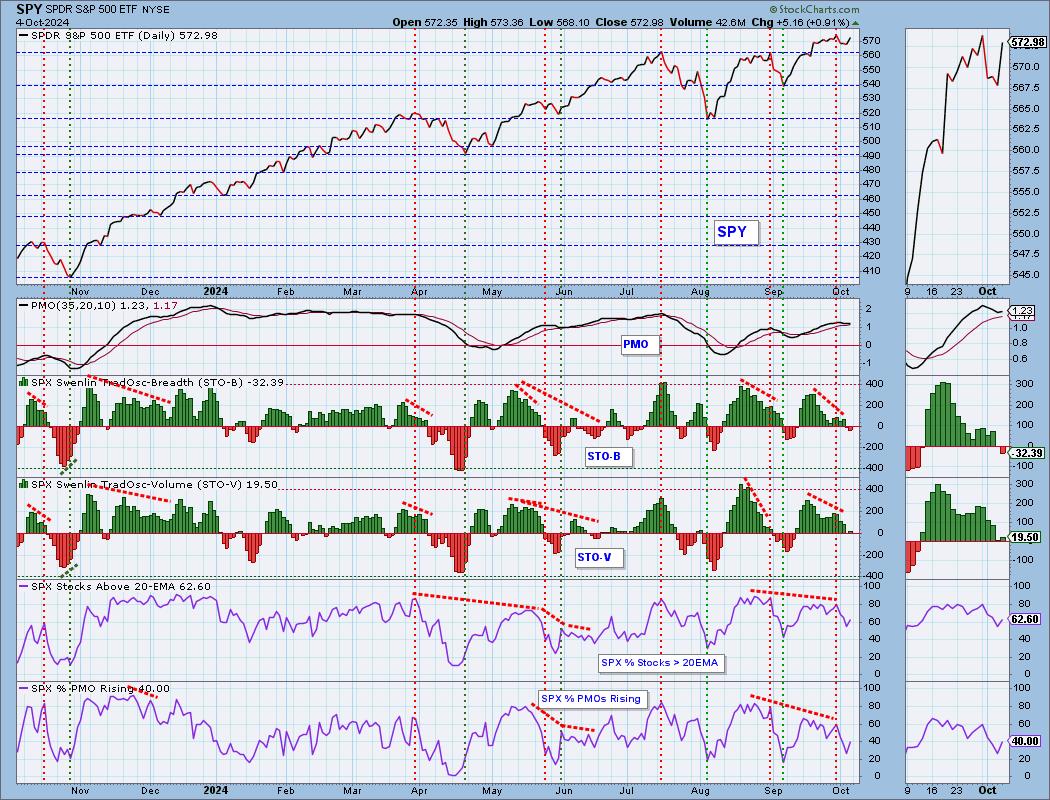This screenshot has width=1050, height=800.
Task: Click the 1.23 PMO value tag
Action: tap(1023, 311)
